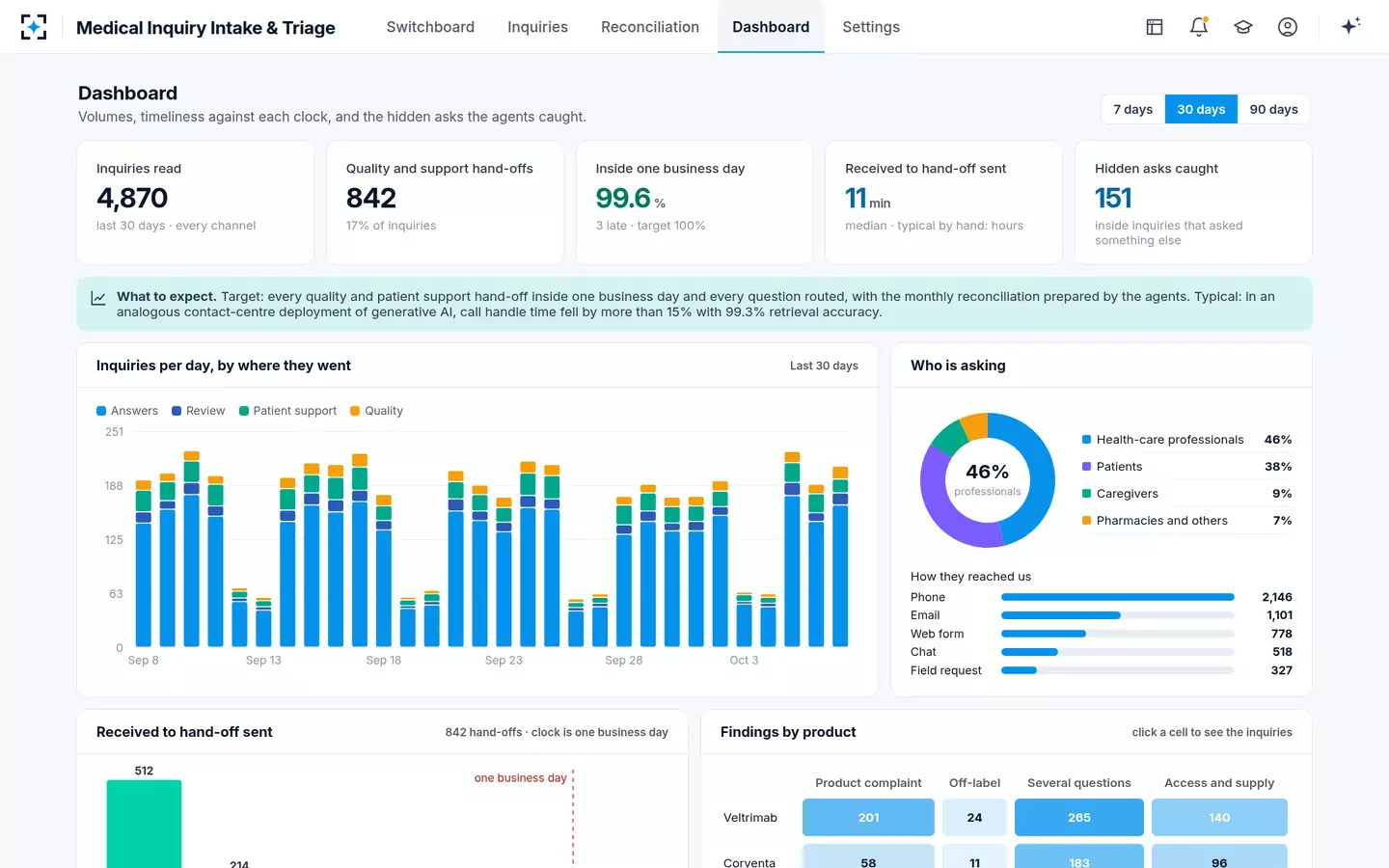Image resolution: width=1389 pixels, height=868 pixels.
Task: Click the Health-care professionals legend row
Action: (x=1186, y=440)
